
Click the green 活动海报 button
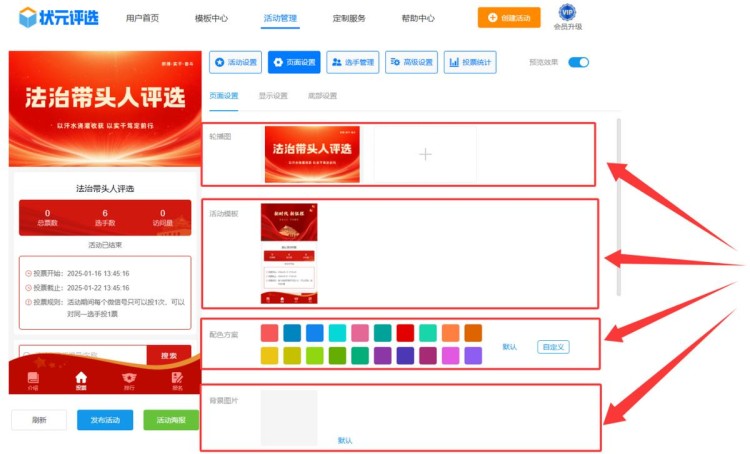click(171, 420)
